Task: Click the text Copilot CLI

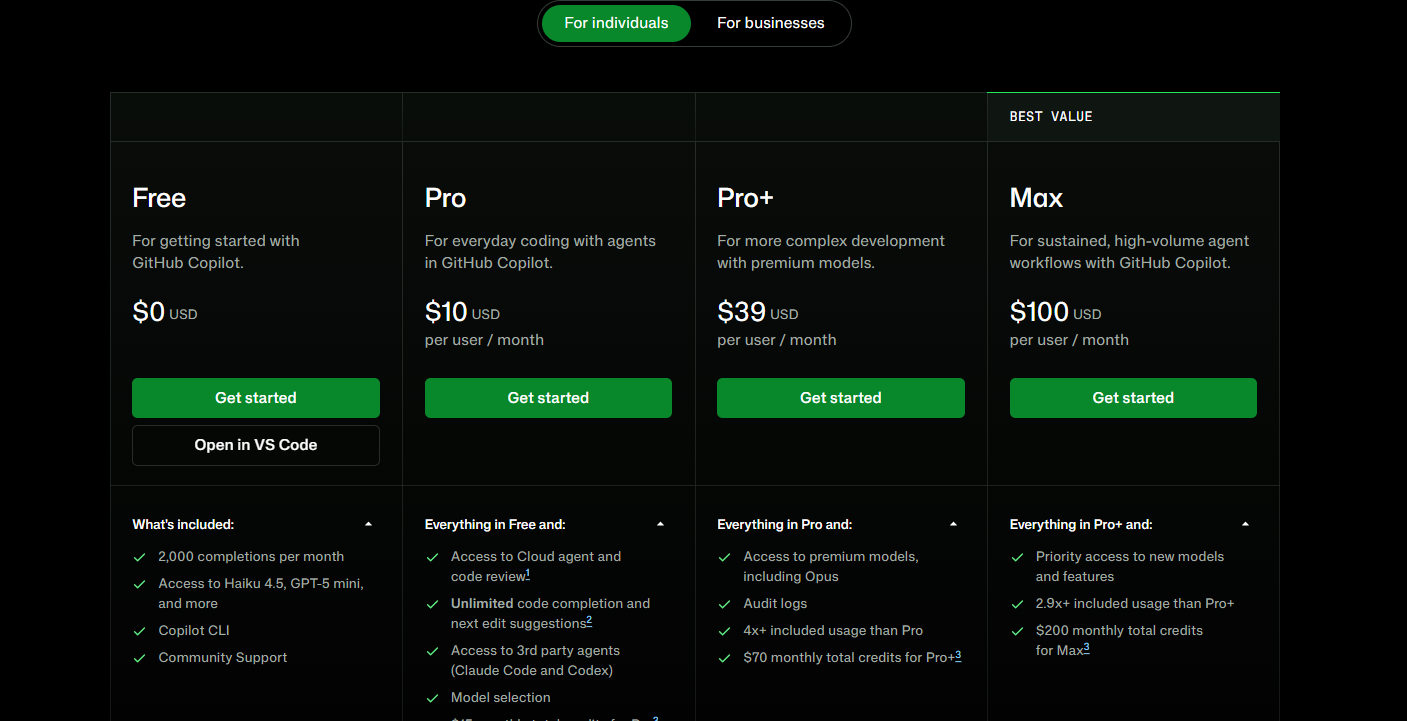Action: (x=194, y=631)
